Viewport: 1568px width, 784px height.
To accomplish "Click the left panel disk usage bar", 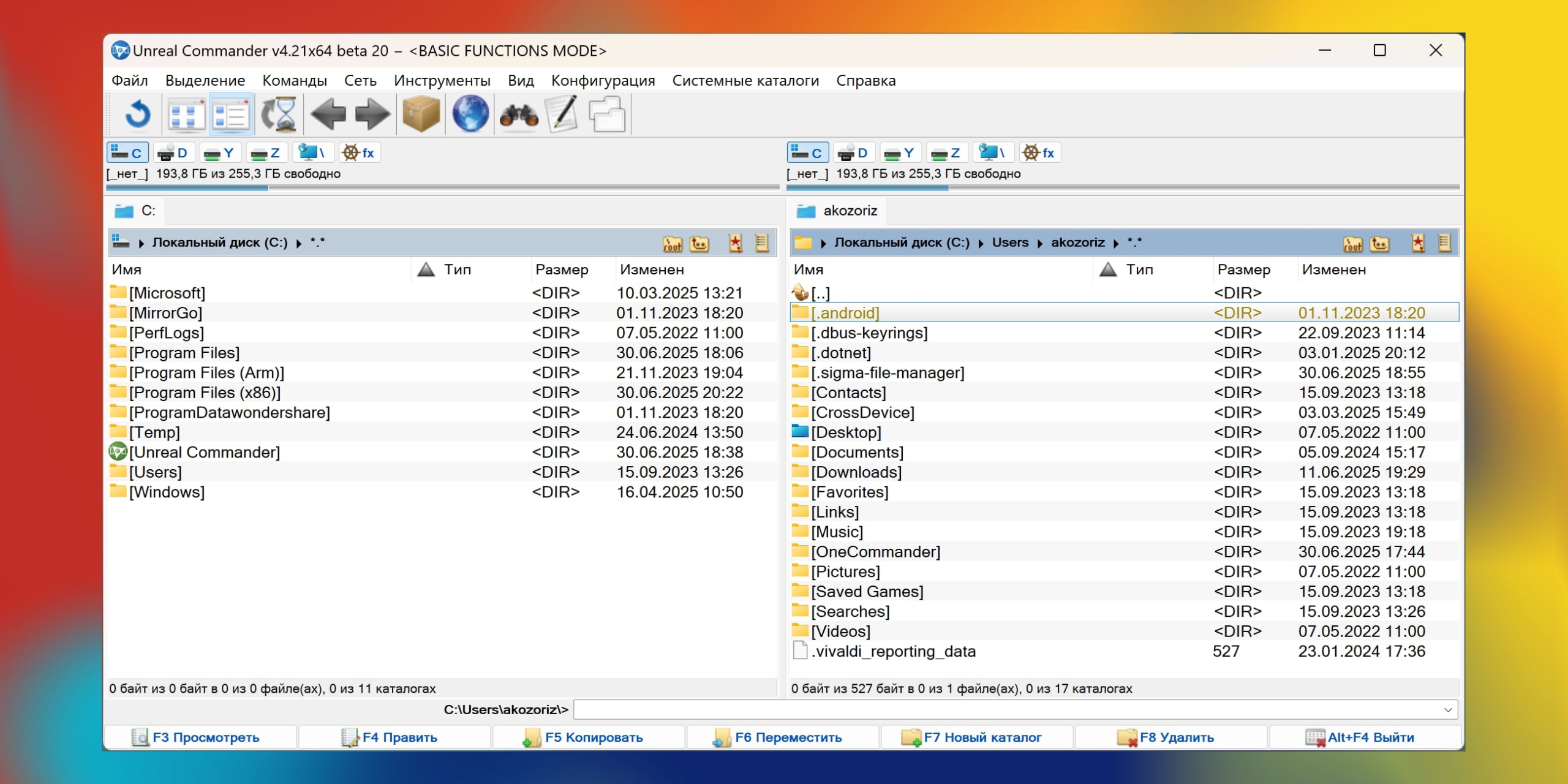I will [x=442, y=188].
